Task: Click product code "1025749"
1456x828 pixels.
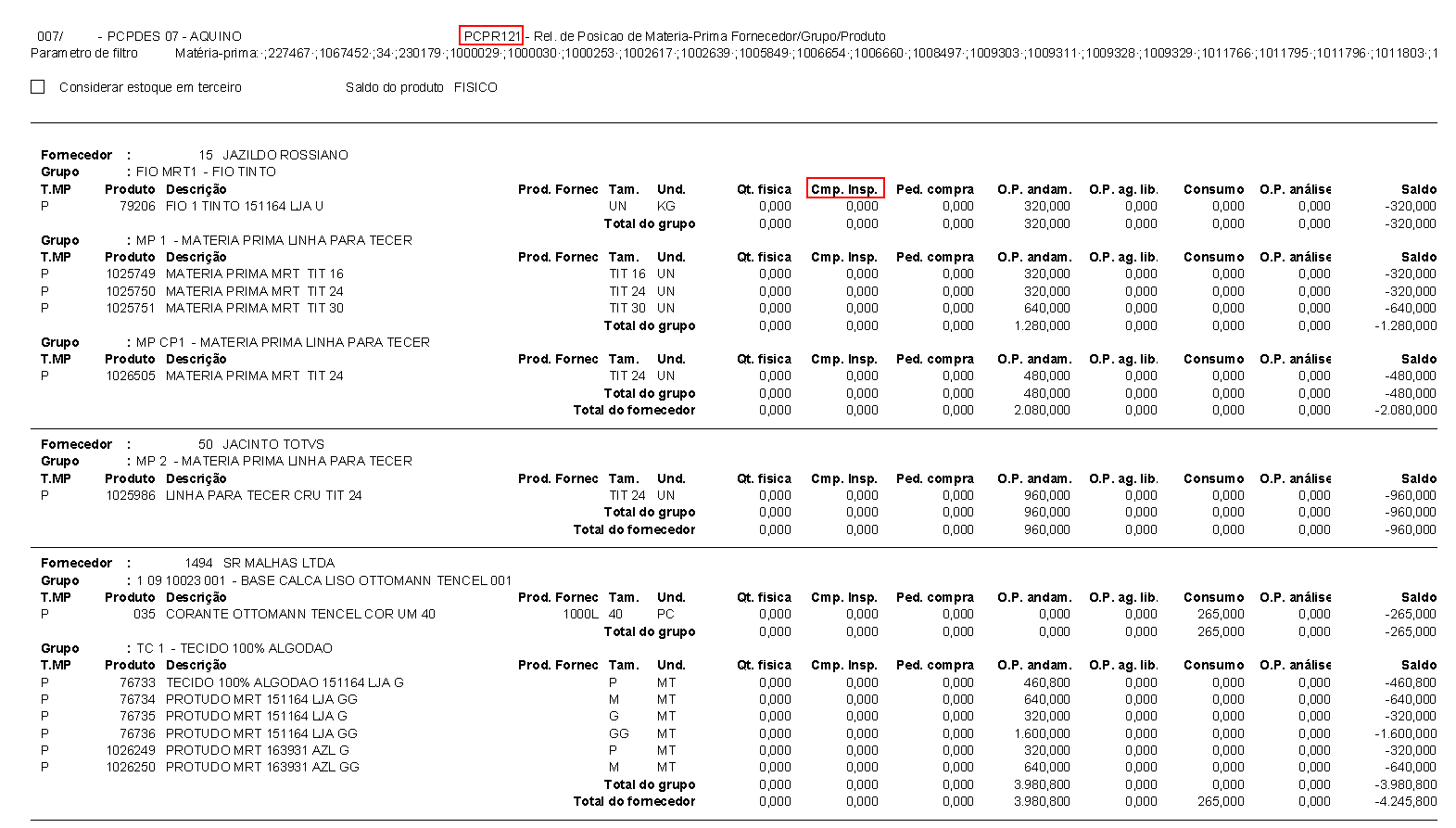Action: click(131, 274)
